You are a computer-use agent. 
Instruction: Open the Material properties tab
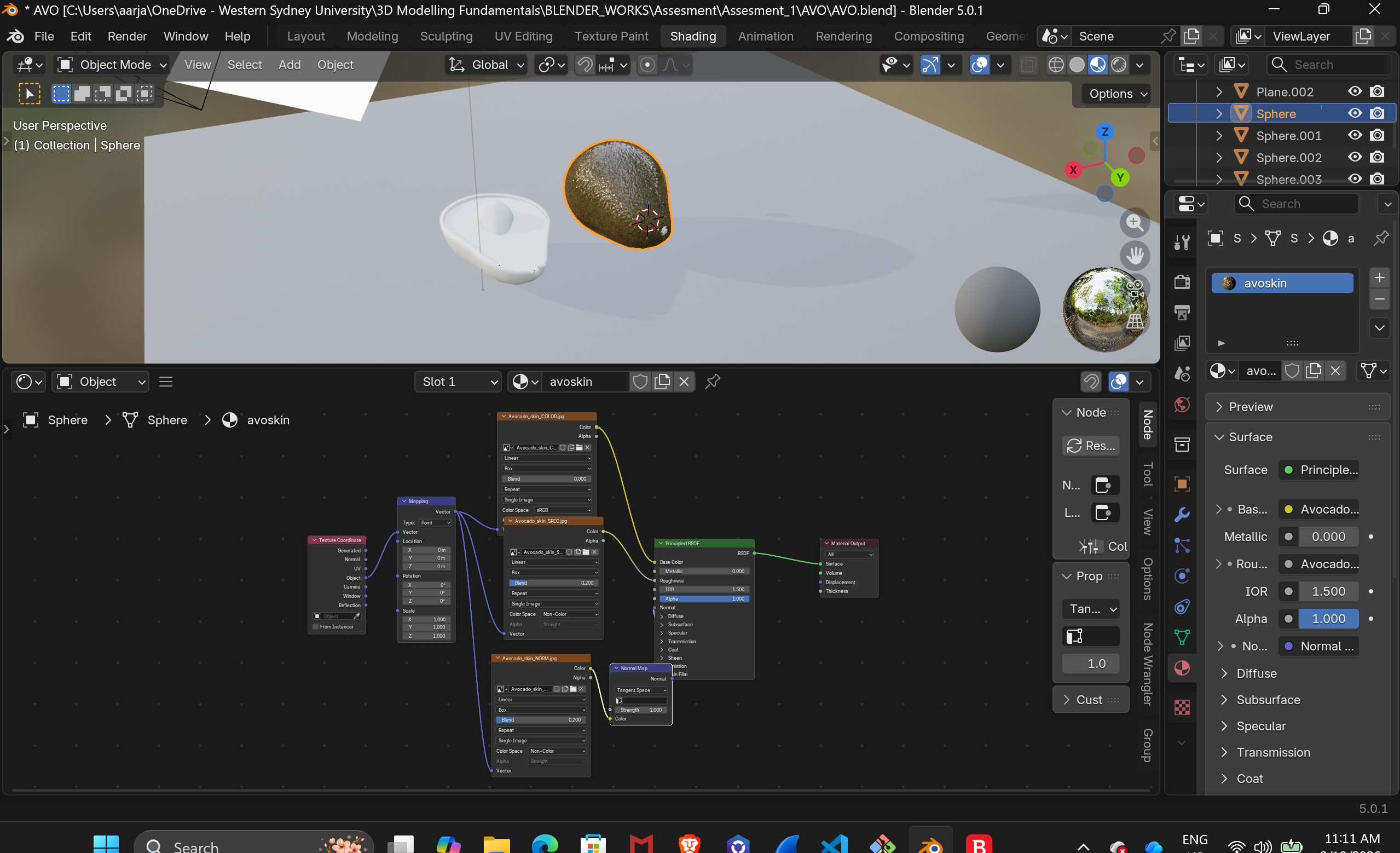click(1182, 668)
